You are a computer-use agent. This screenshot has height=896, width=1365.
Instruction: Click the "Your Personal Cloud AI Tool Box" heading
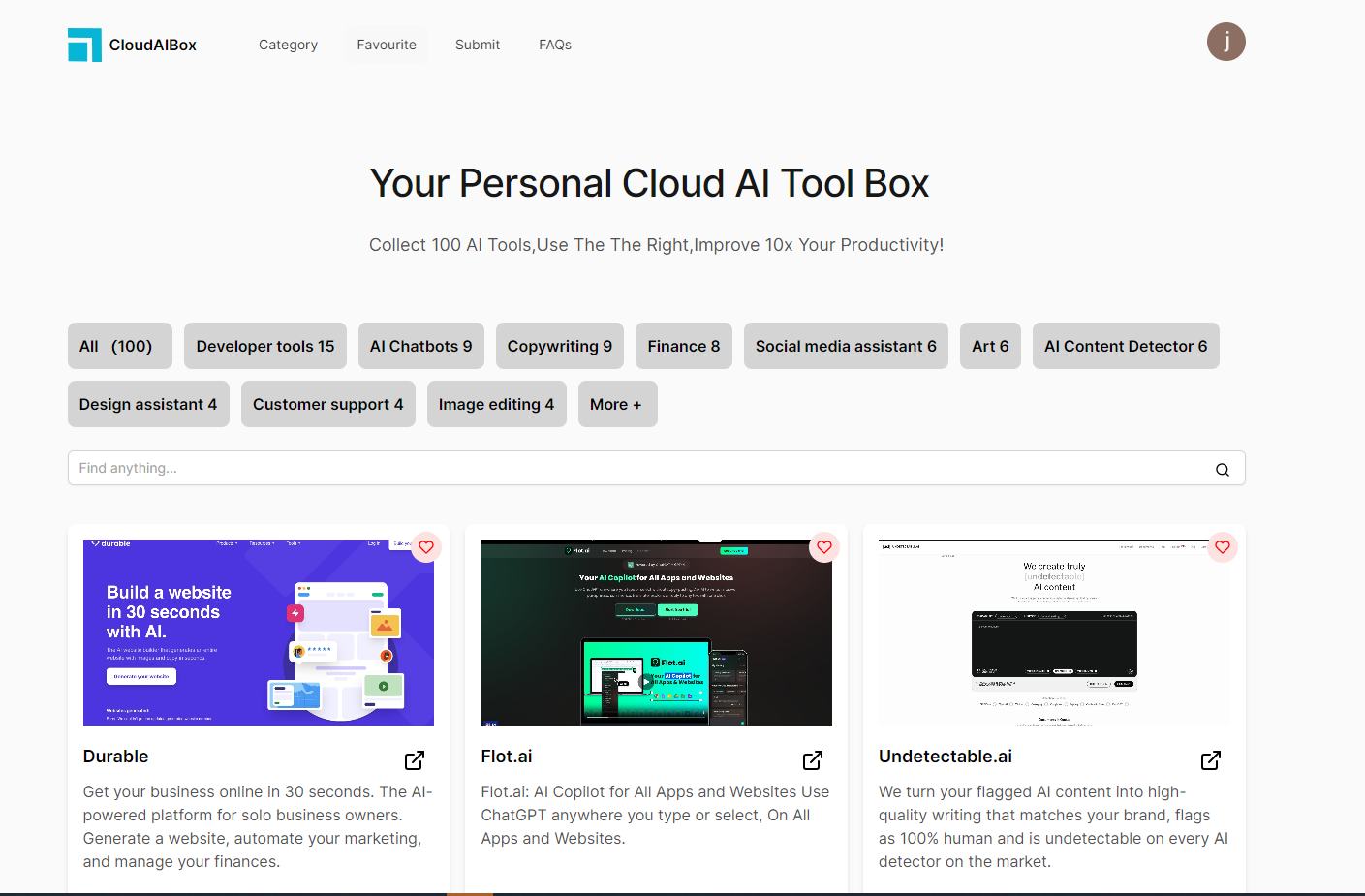(650, 183)
